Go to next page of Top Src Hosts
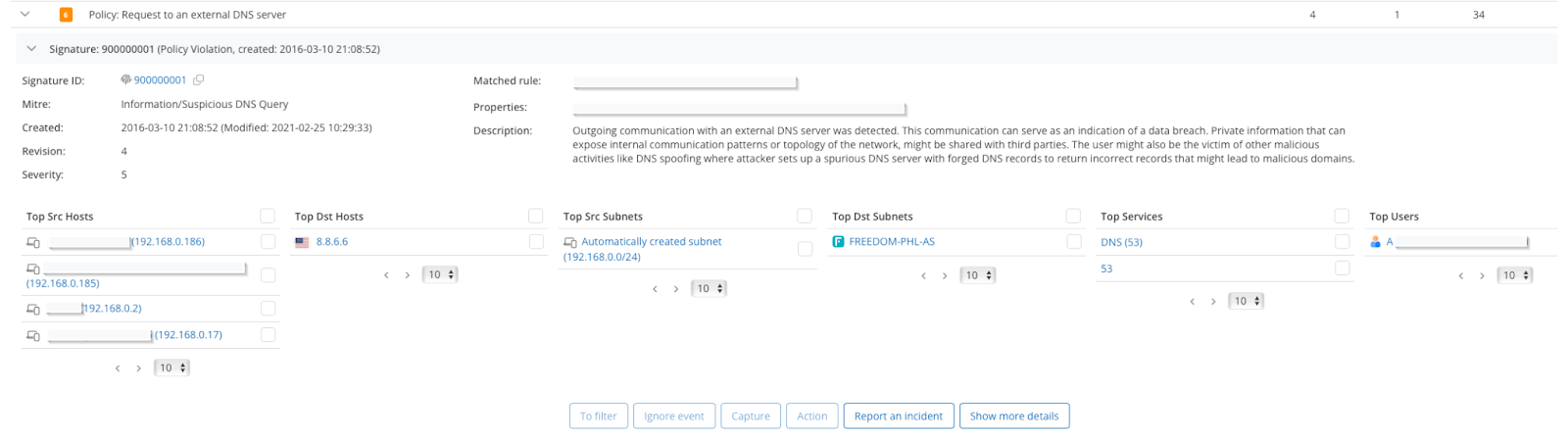The height and width of the screenshot is (439, 1568). [x=138, y=368]
